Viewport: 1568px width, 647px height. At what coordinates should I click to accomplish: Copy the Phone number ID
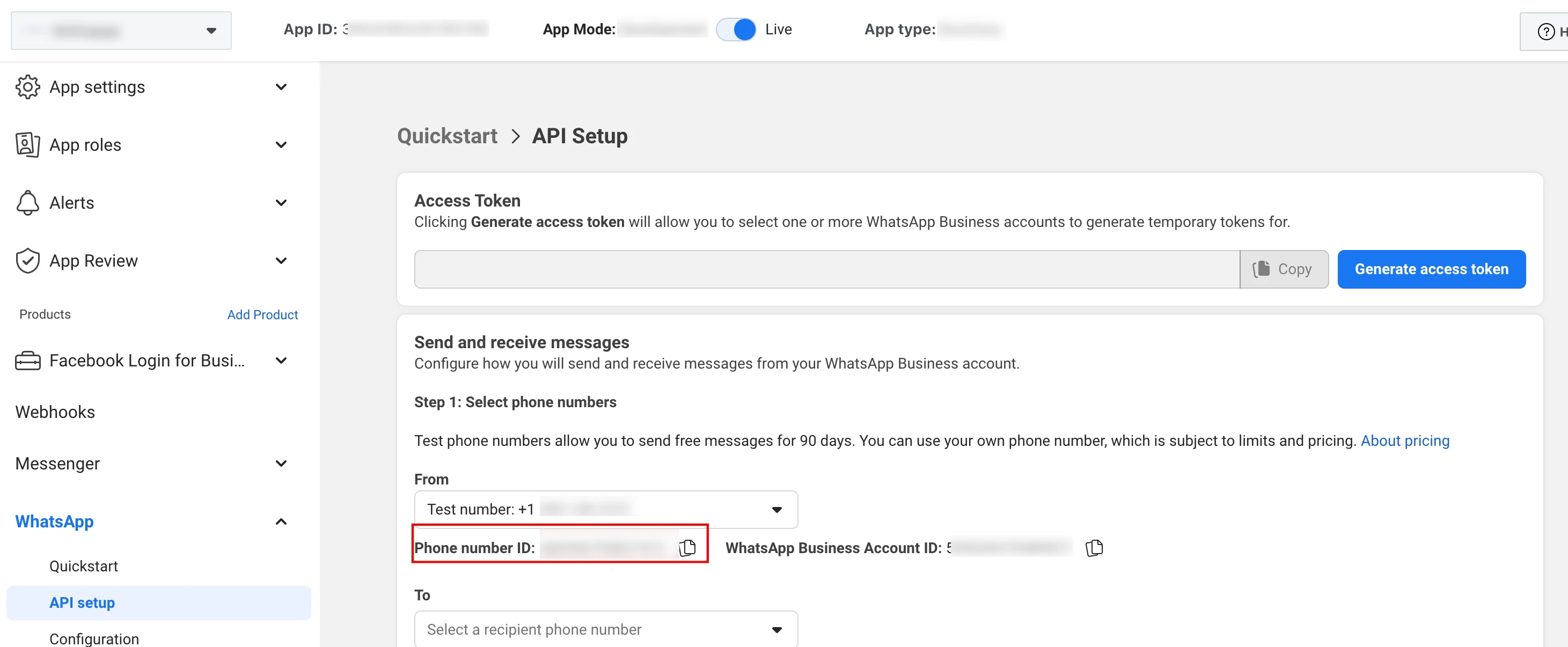(687, 548)
